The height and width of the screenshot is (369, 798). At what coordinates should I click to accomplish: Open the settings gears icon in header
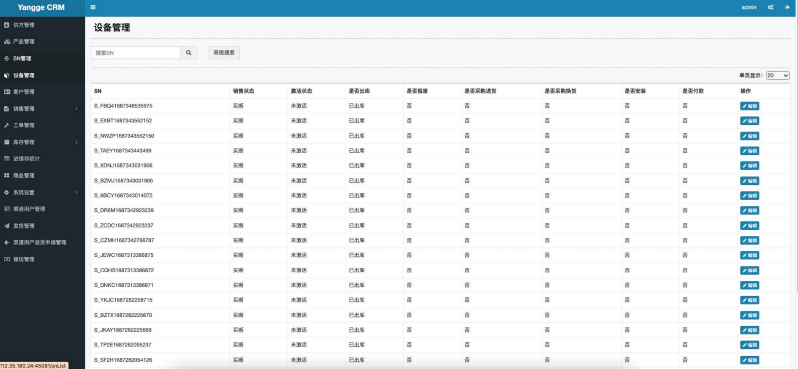click(x=771, y=7)
